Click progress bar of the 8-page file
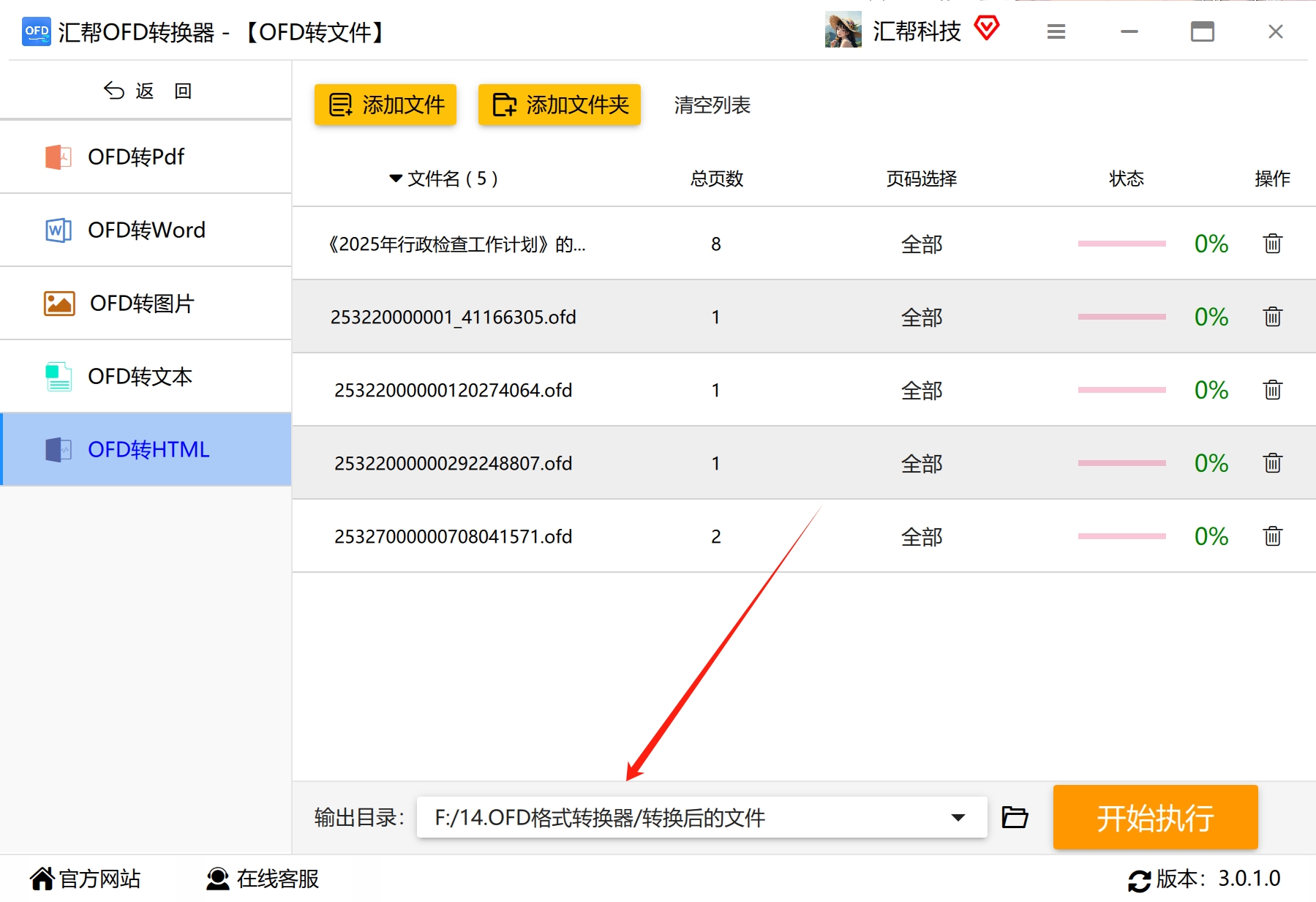Screen dimensions: 1316x902 (x=1121, y=244)
